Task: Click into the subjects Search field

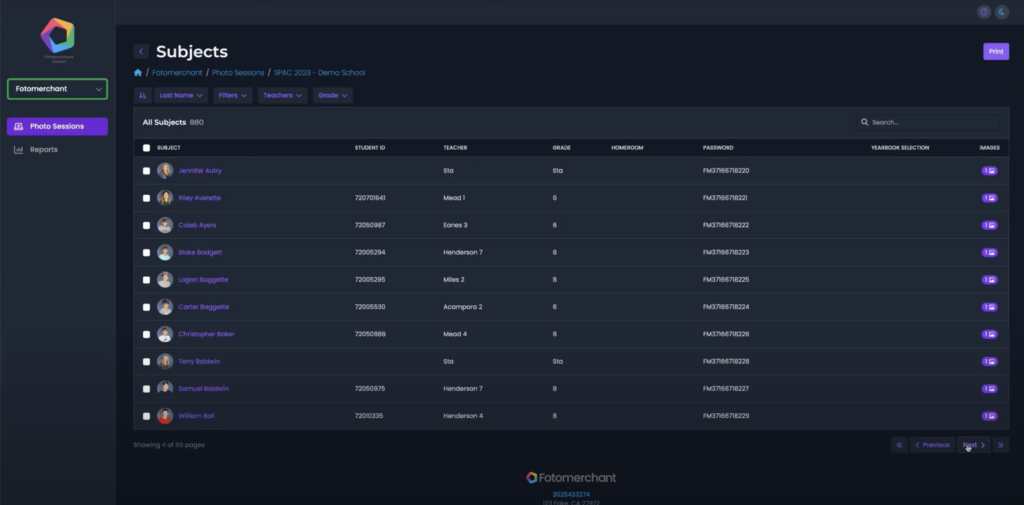Action: [927, 122]
